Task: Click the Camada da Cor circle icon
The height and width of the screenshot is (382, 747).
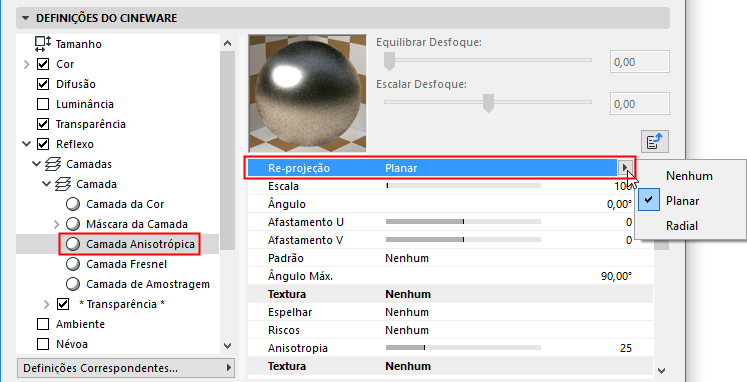Action: (x=73, y=204)
